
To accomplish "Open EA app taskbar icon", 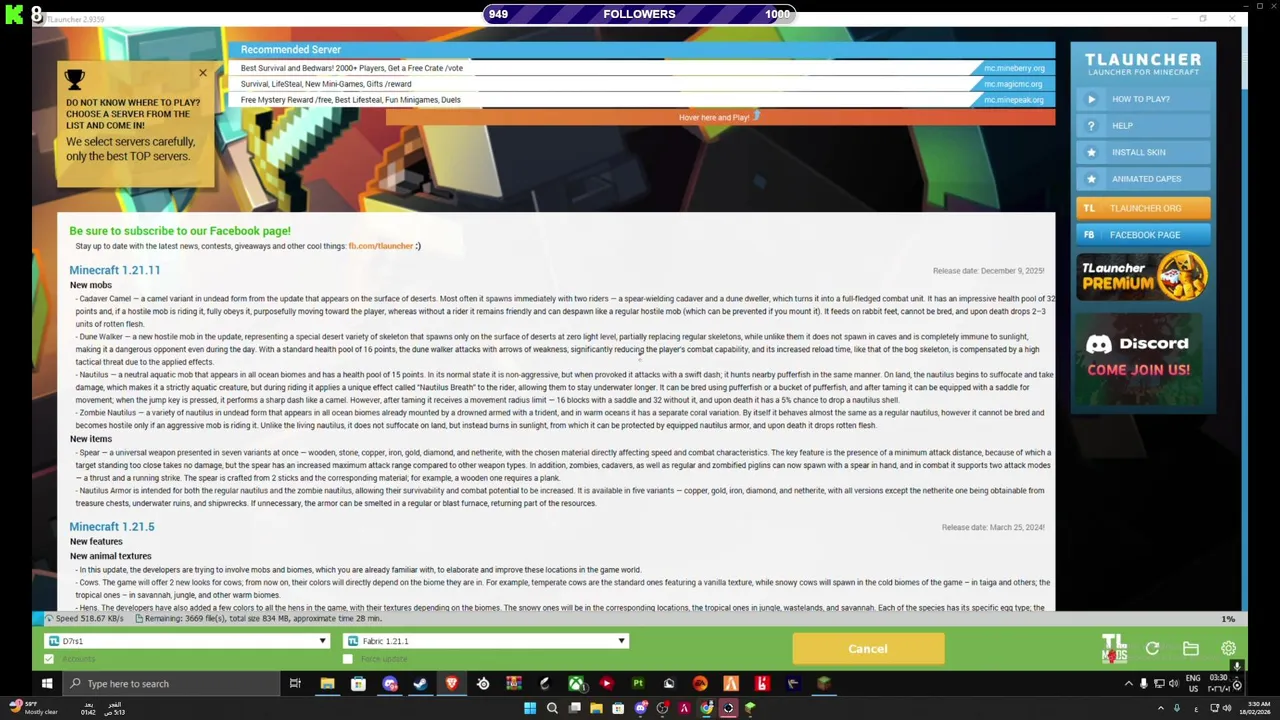I will point(700,684).
